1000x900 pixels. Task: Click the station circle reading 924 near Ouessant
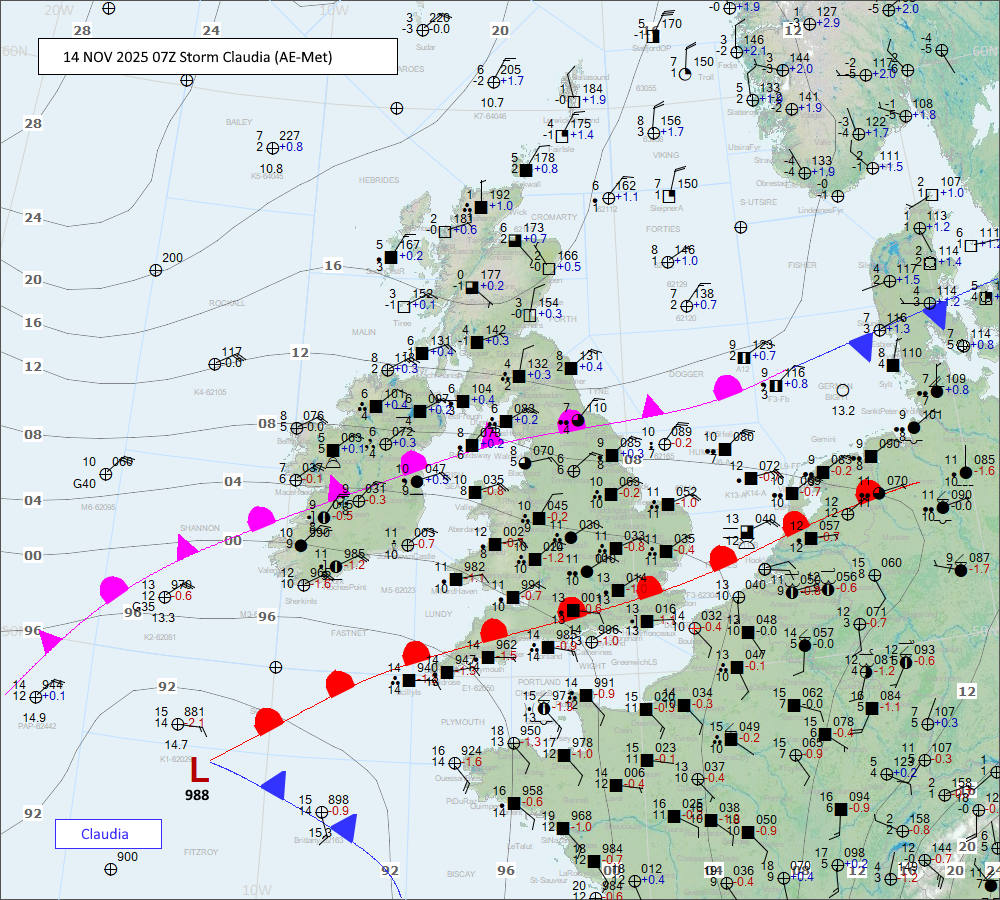[x=455, y=762]
